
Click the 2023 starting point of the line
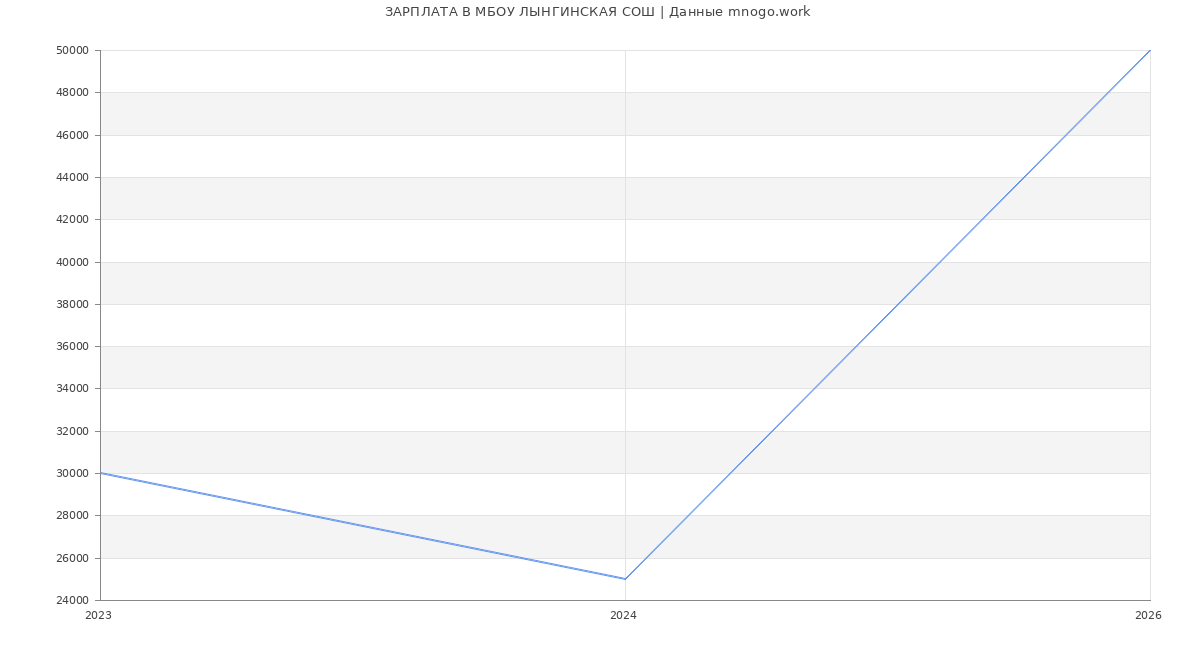(101, 473)
